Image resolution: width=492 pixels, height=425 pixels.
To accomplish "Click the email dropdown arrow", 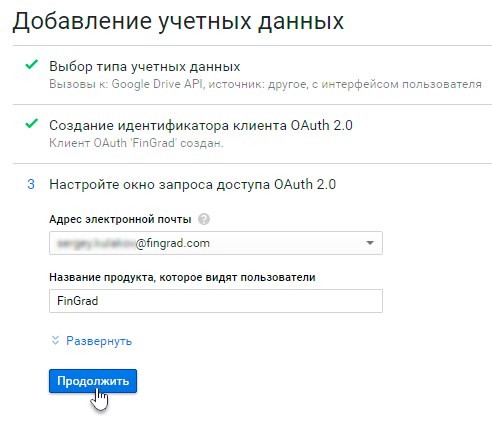I will 370,243.
